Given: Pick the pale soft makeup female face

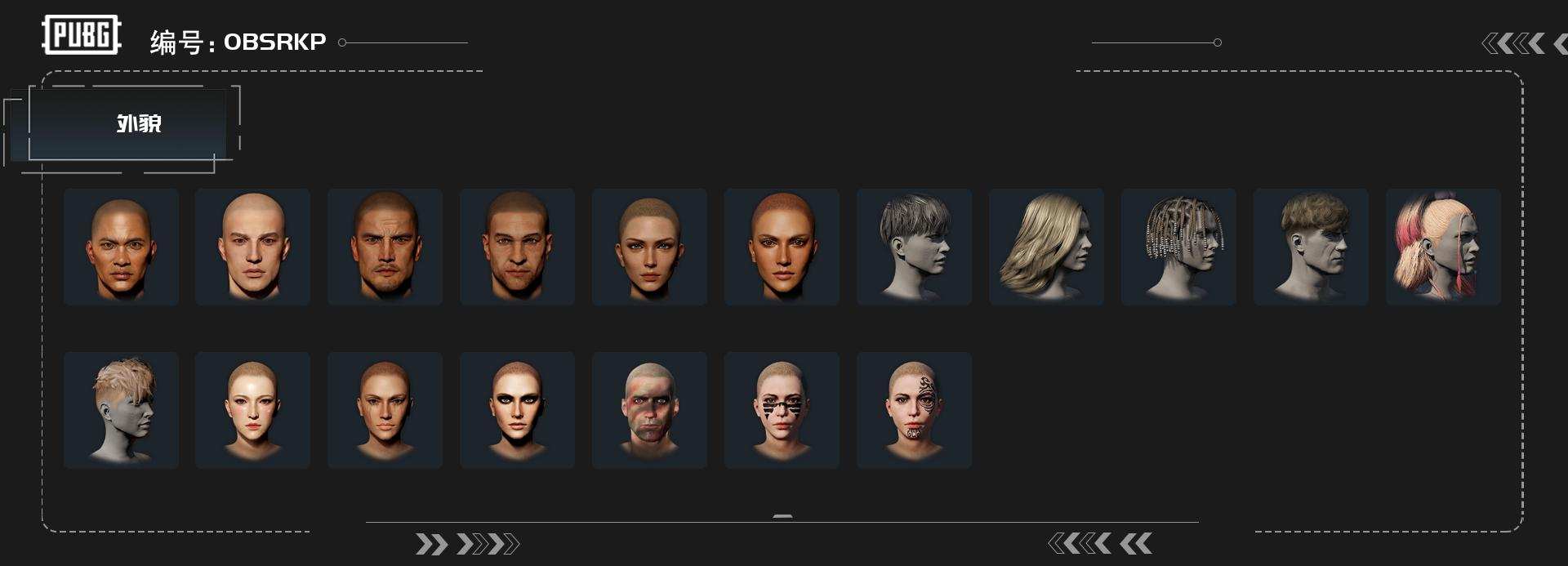Looking at the screenshot, I should coord(252,410).
